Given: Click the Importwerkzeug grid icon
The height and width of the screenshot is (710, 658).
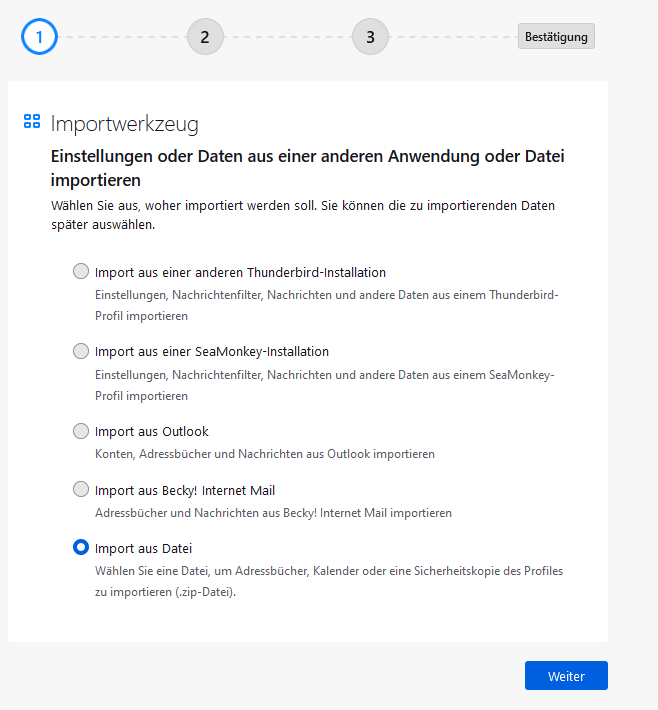Looking at the screenshot, I should click(x=32, y=122).
